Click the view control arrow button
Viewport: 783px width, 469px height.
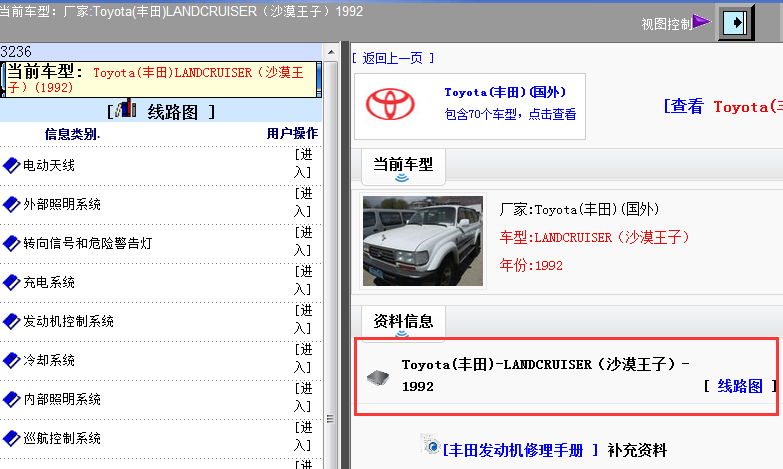(x=736, y=22)
